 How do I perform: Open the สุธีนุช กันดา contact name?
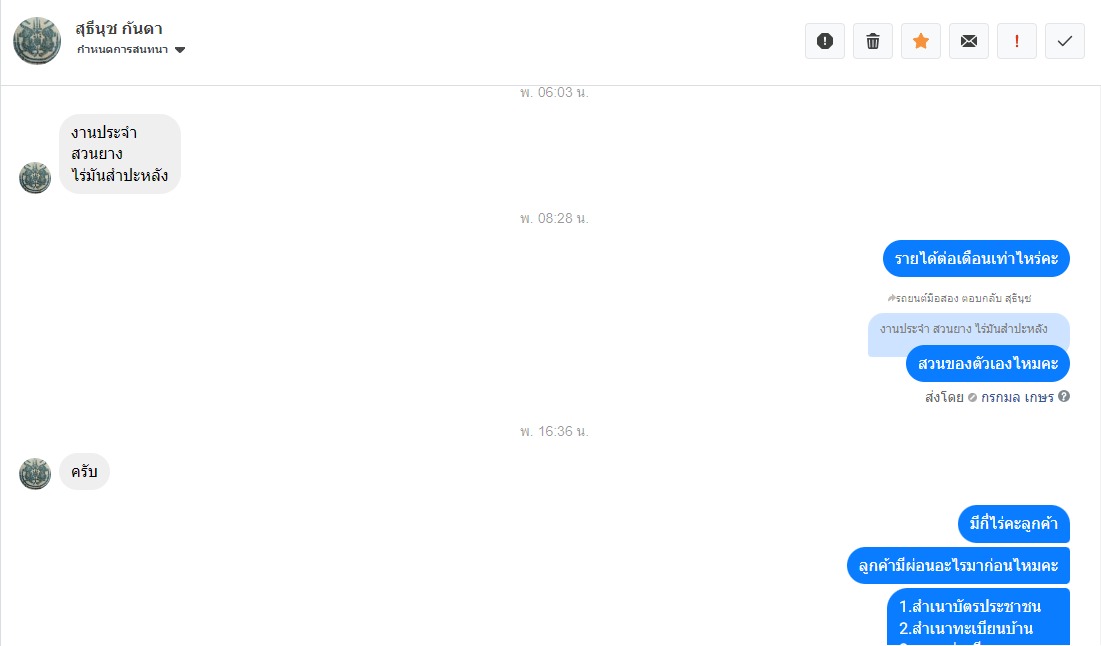pos(119,29)
